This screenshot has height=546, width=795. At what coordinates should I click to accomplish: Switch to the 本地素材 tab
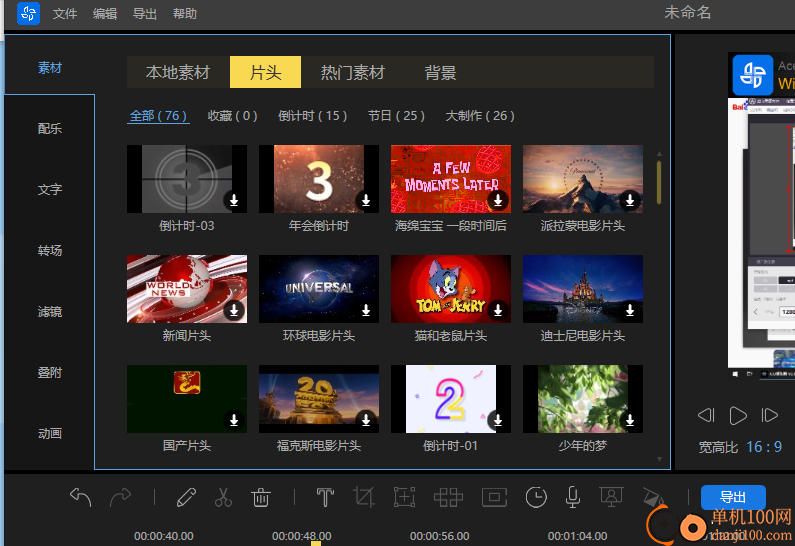pos(178,72)
